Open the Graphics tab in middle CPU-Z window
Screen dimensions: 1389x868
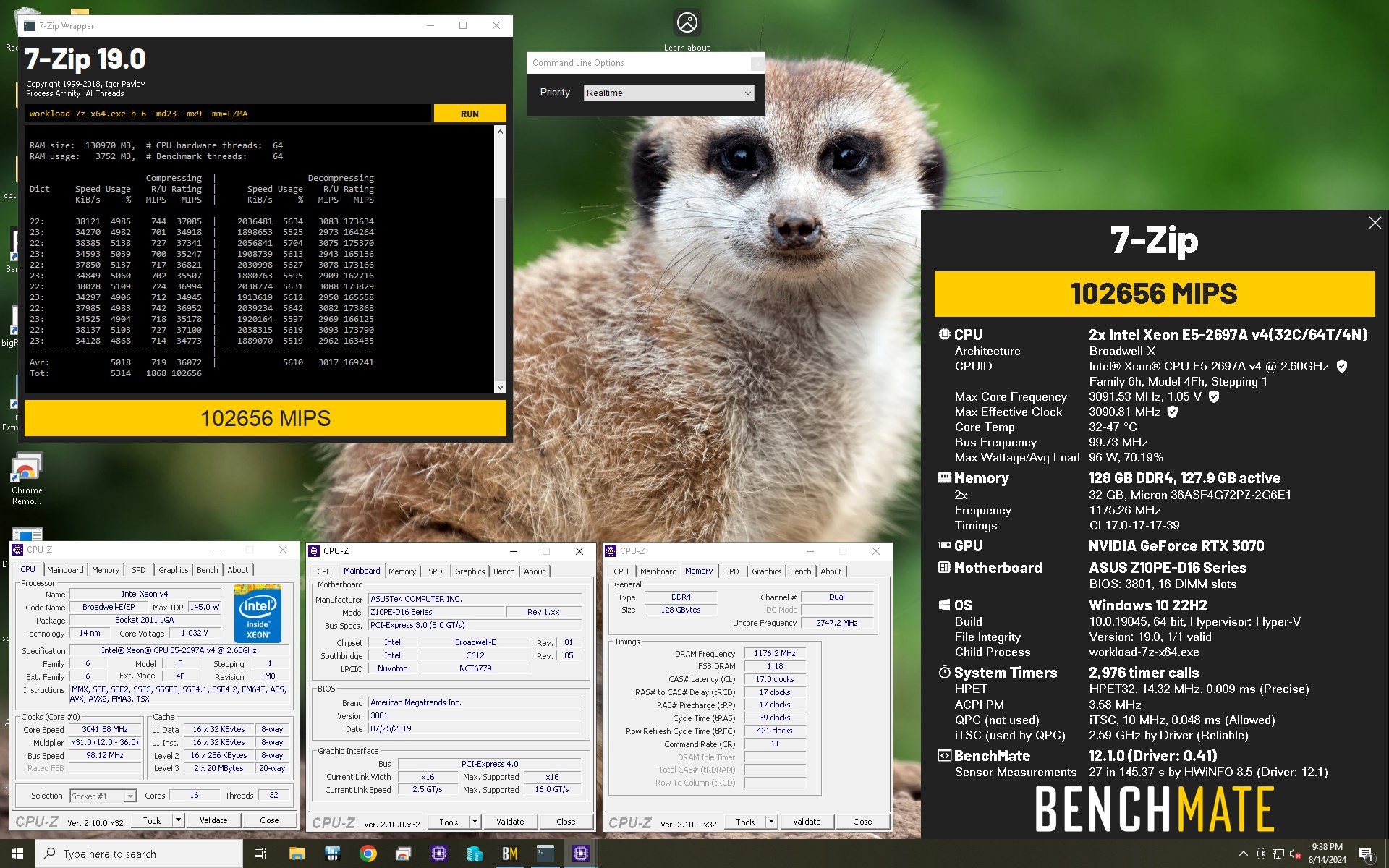pos(470,571)
